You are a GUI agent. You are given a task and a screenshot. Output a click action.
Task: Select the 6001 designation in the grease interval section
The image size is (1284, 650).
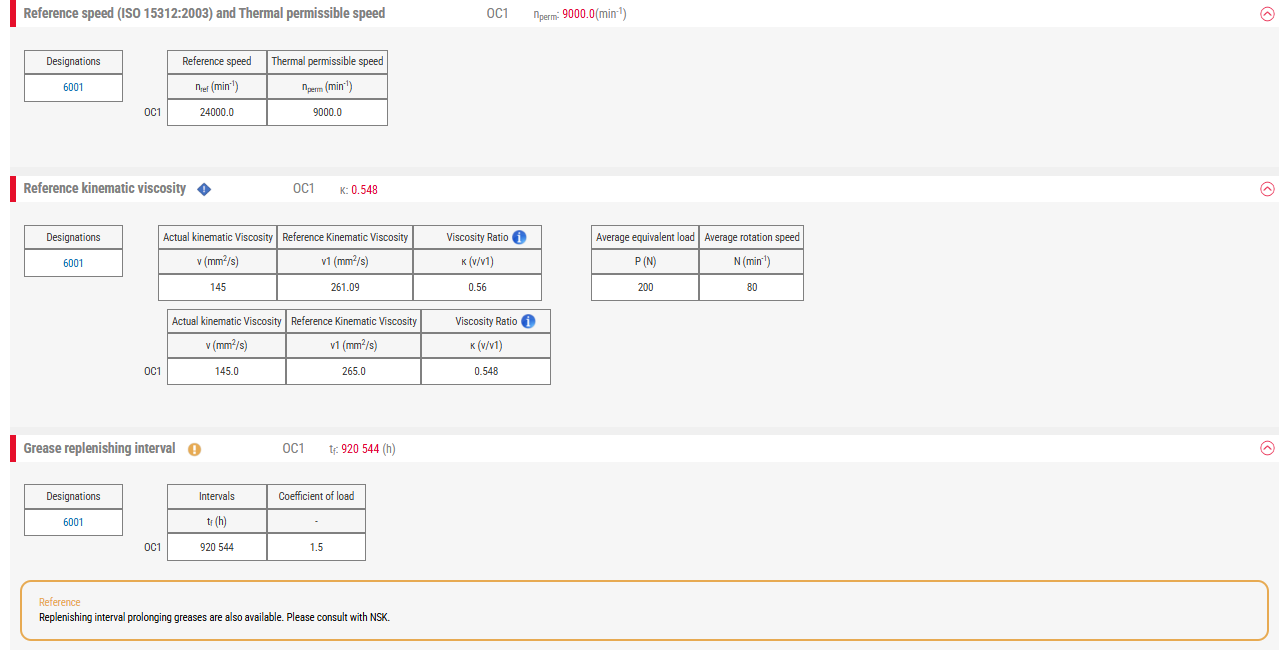(x=72, y=521)
